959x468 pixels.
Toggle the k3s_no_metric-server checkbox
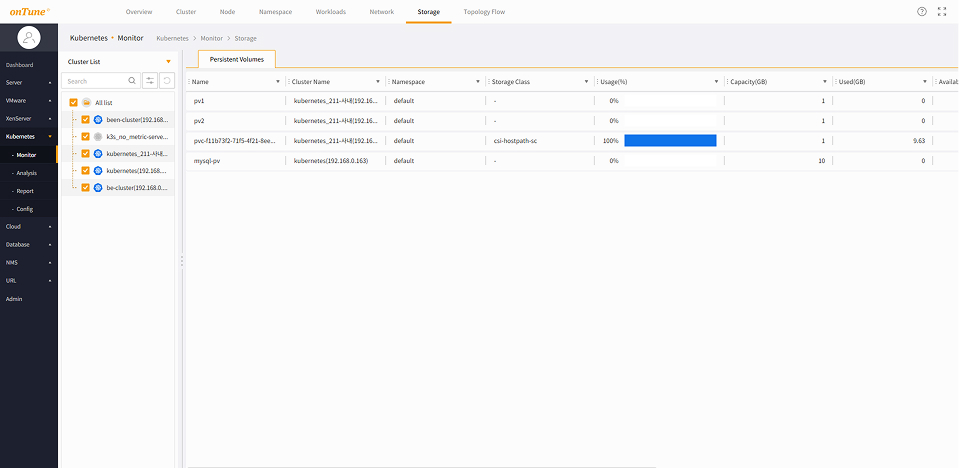click(86, 136)
